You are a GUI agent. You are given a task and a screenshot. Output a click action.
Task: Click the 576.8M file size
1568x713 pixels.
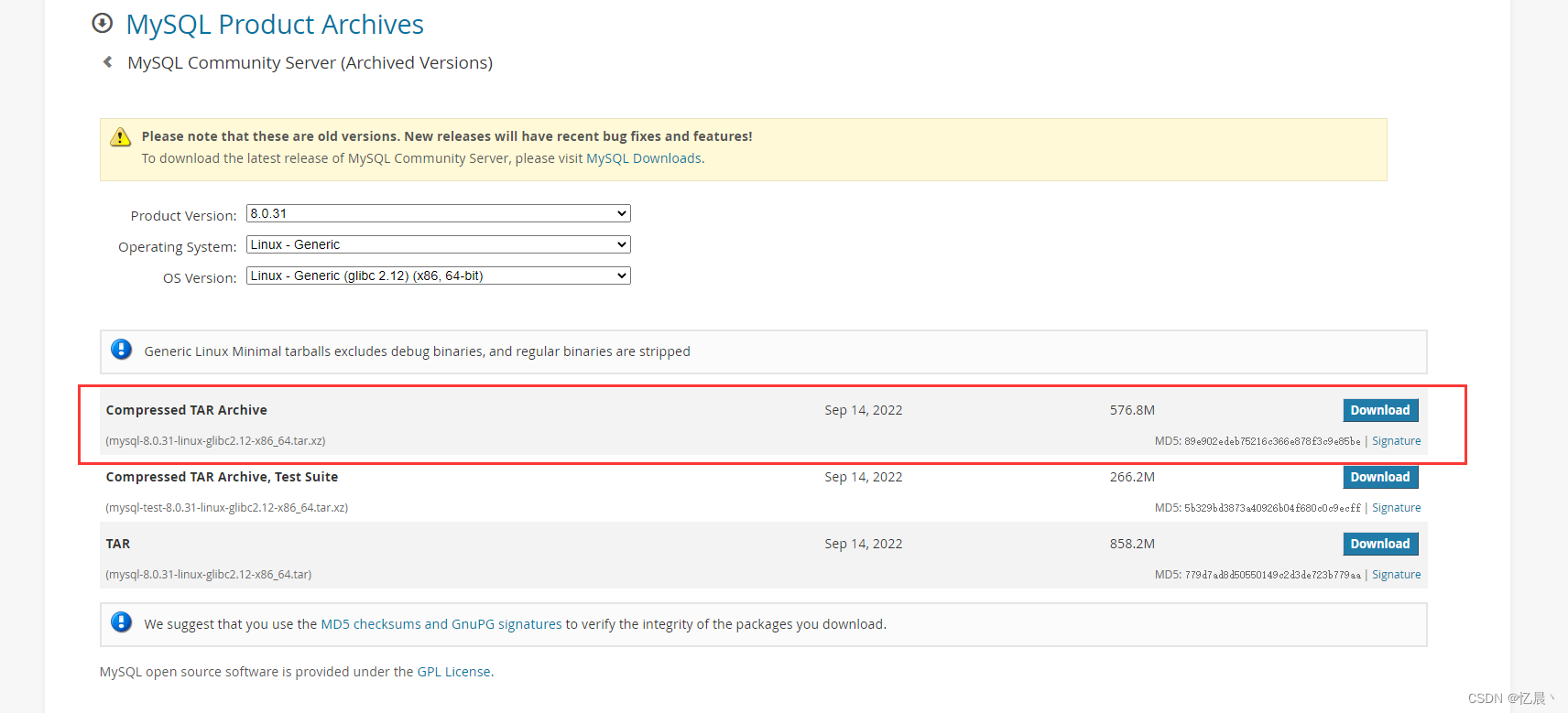point(1132,410)
